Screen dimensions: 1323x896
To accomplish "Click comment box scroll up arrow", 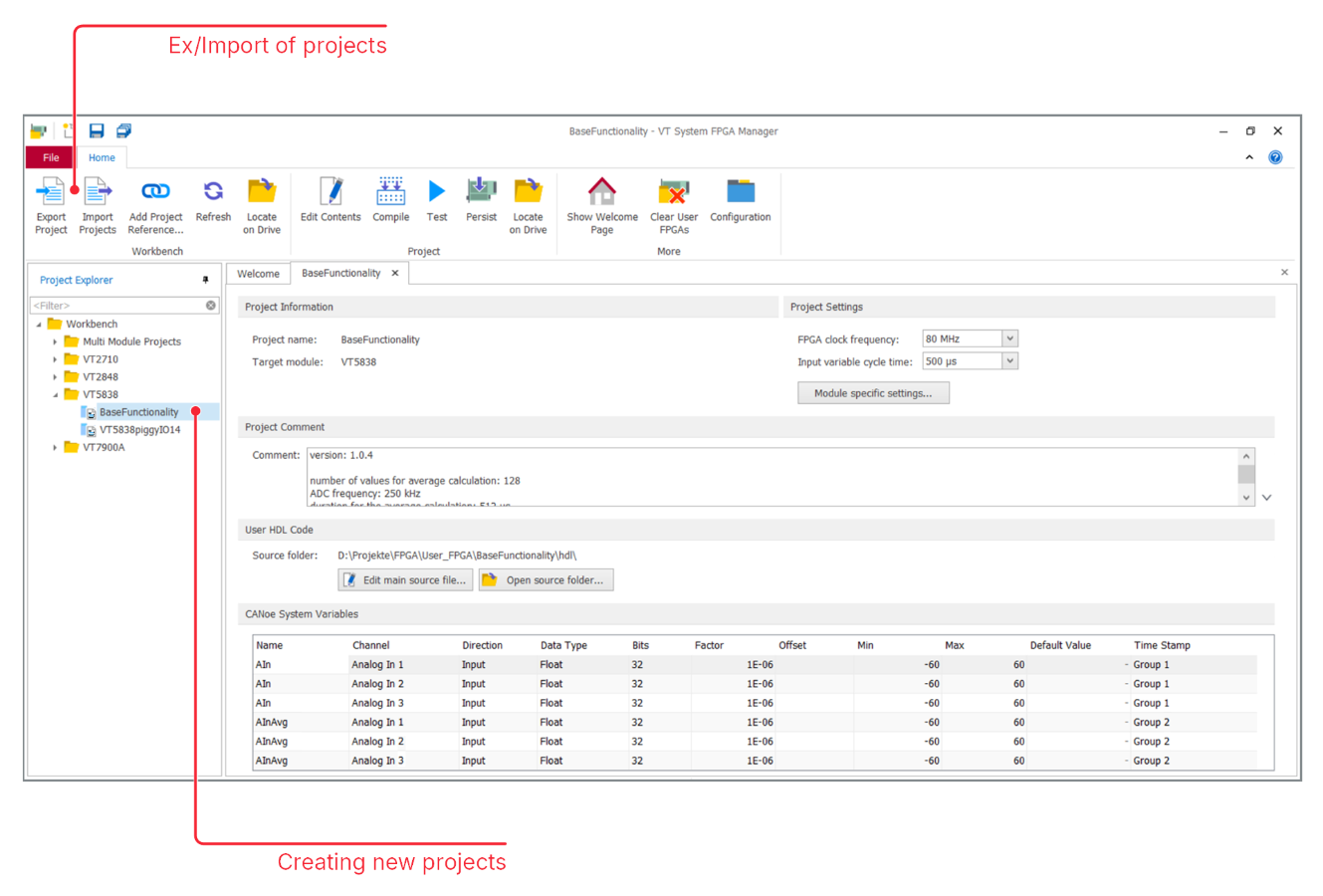I will pos(1246,456).
